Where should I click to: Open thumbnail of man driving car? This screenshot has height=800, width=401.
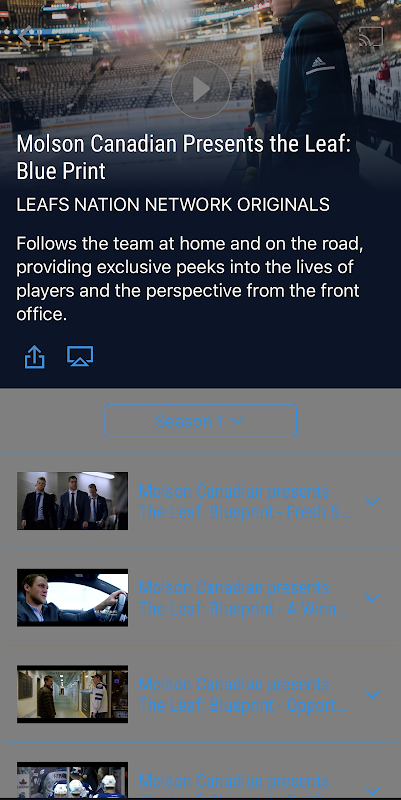point(72,597)
